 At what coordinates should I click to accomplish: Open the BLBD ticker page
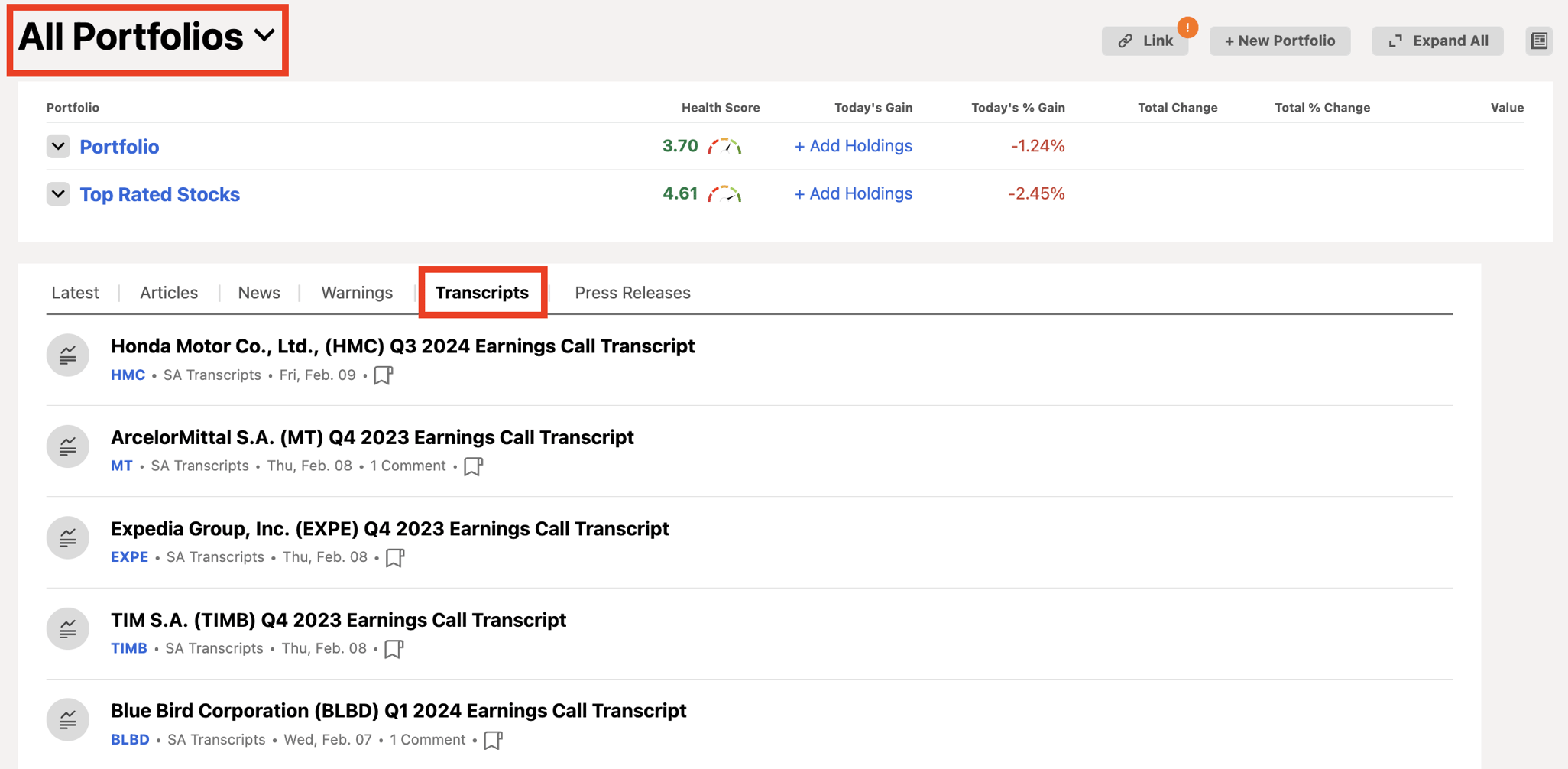point(130,739)
